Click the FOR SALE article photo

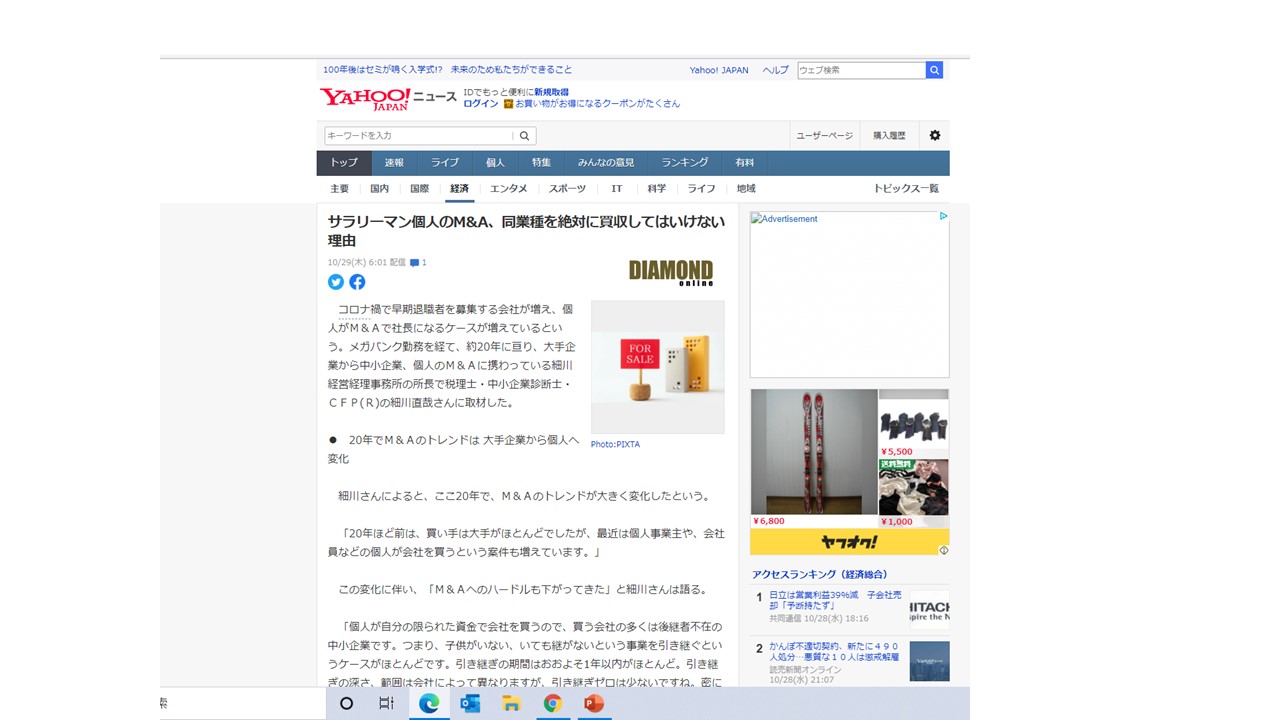click(x=657, y=367)
